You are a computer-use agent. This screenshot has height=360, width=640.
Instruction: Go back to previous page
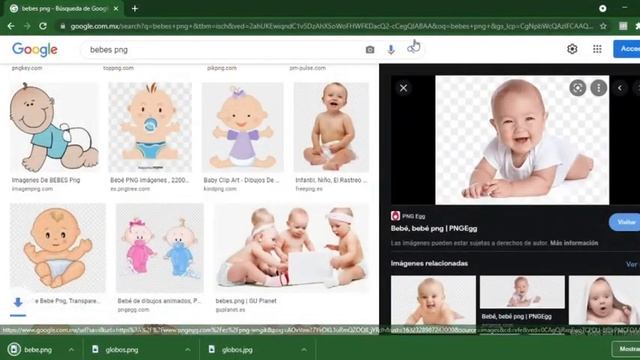pyautogui.click(x=11, y=26)
